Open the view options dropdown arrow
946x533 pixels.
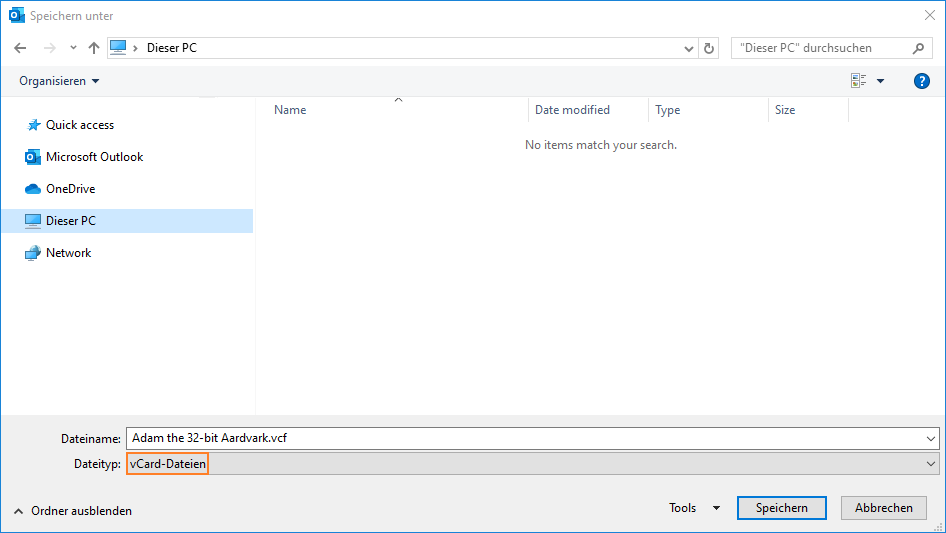880,81
